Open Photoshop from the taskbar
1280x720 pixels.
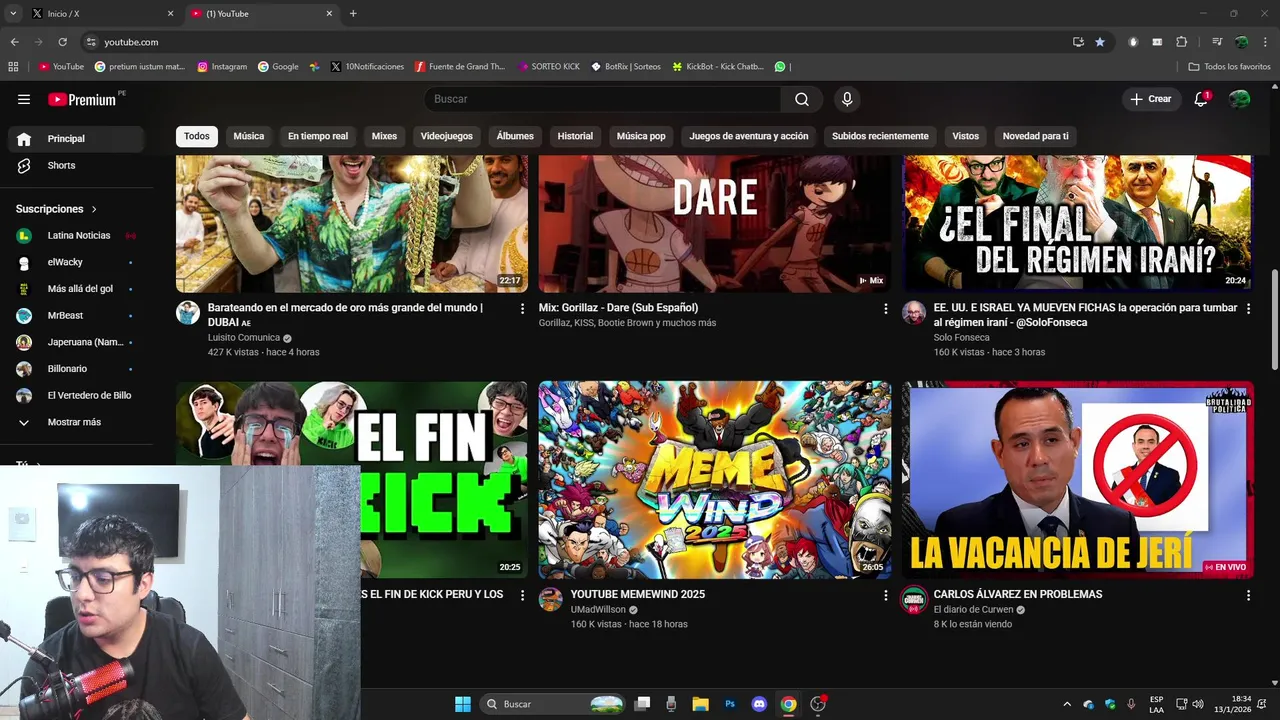[x=730, y=704]
